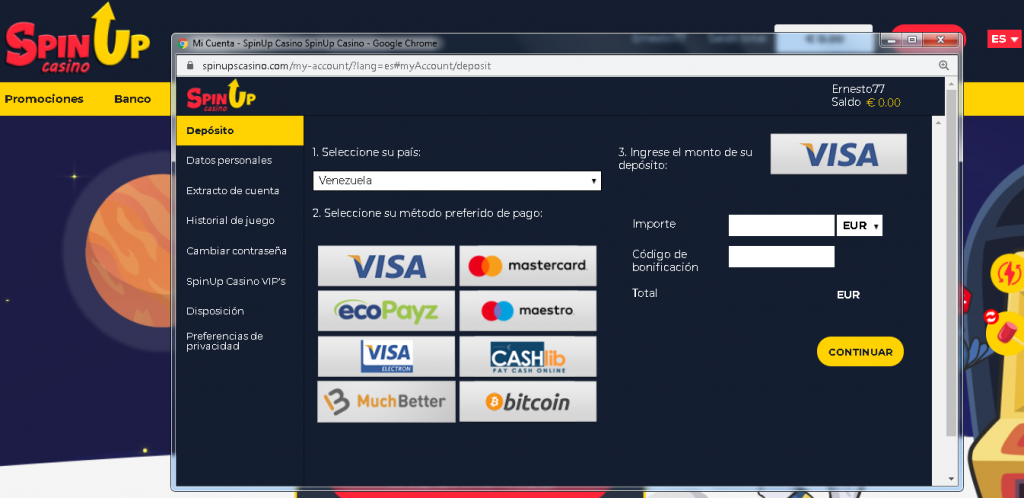Click the SpinUp logo inside the popup header
The height and width of the screenshot is (498, 1024).
[221, 96]
